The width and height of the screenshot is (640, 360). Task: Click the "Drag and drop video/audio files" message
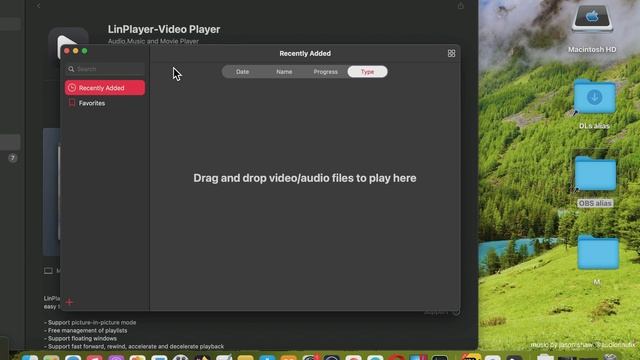point(305,178)
